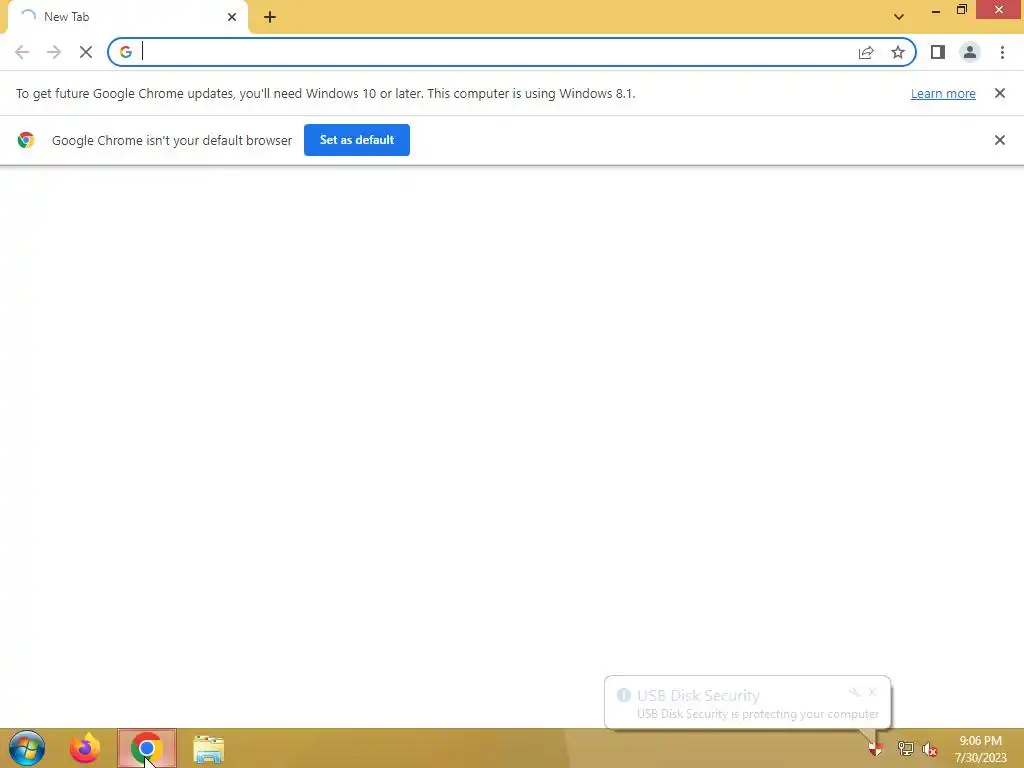Image resolution: width=1024 pixels, height=768 pixels.
Task: Go forward with the Chrome forward arrow
Action: pyautogui.click(x=54, y=52)
